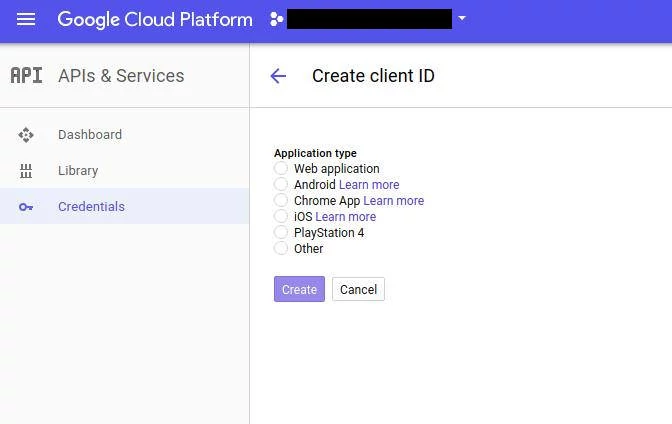The width and height of the screenshot is (672, 424).
Task: Expand the project dropdown arrow
Action: point(462,18)
